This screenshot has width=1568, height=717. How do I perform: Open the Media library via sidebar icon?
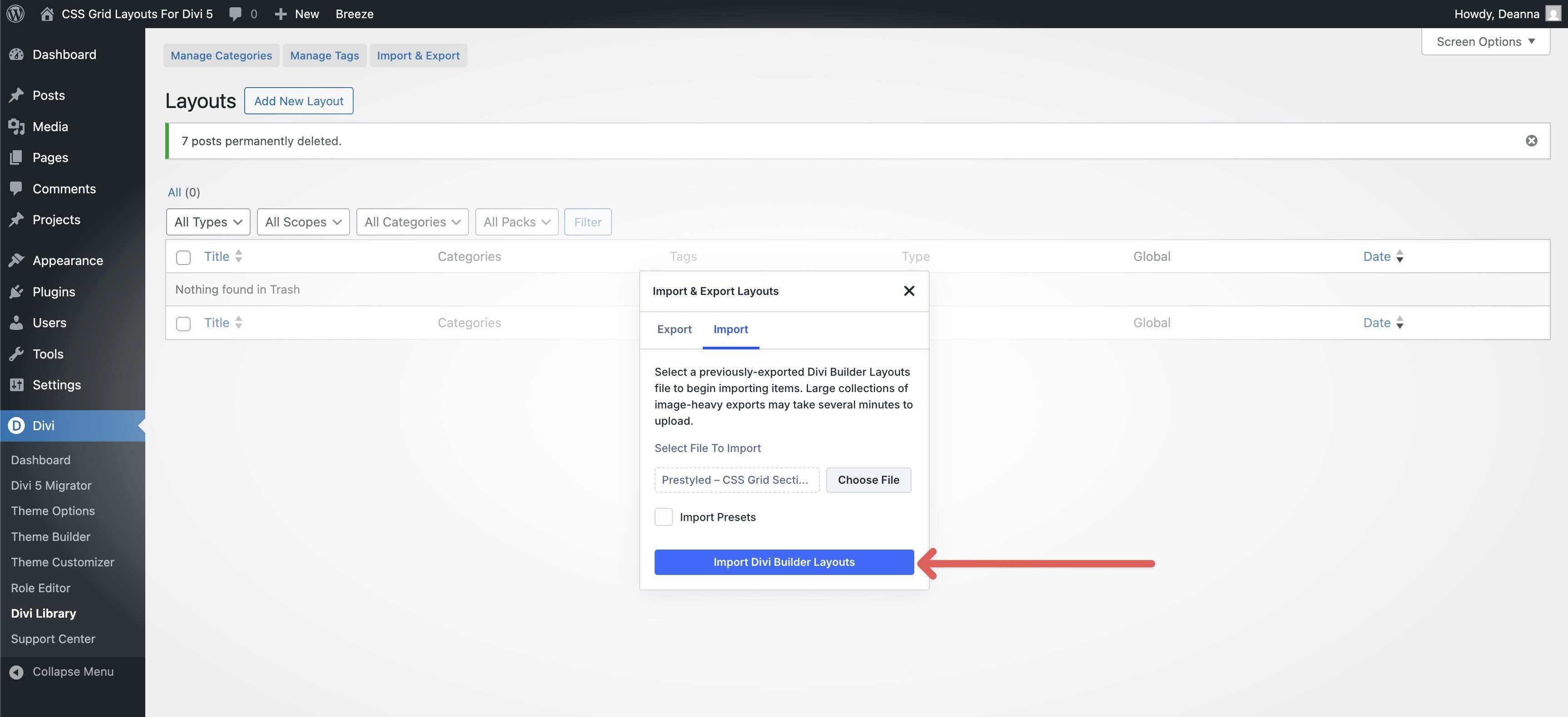(x=16, y=127)
